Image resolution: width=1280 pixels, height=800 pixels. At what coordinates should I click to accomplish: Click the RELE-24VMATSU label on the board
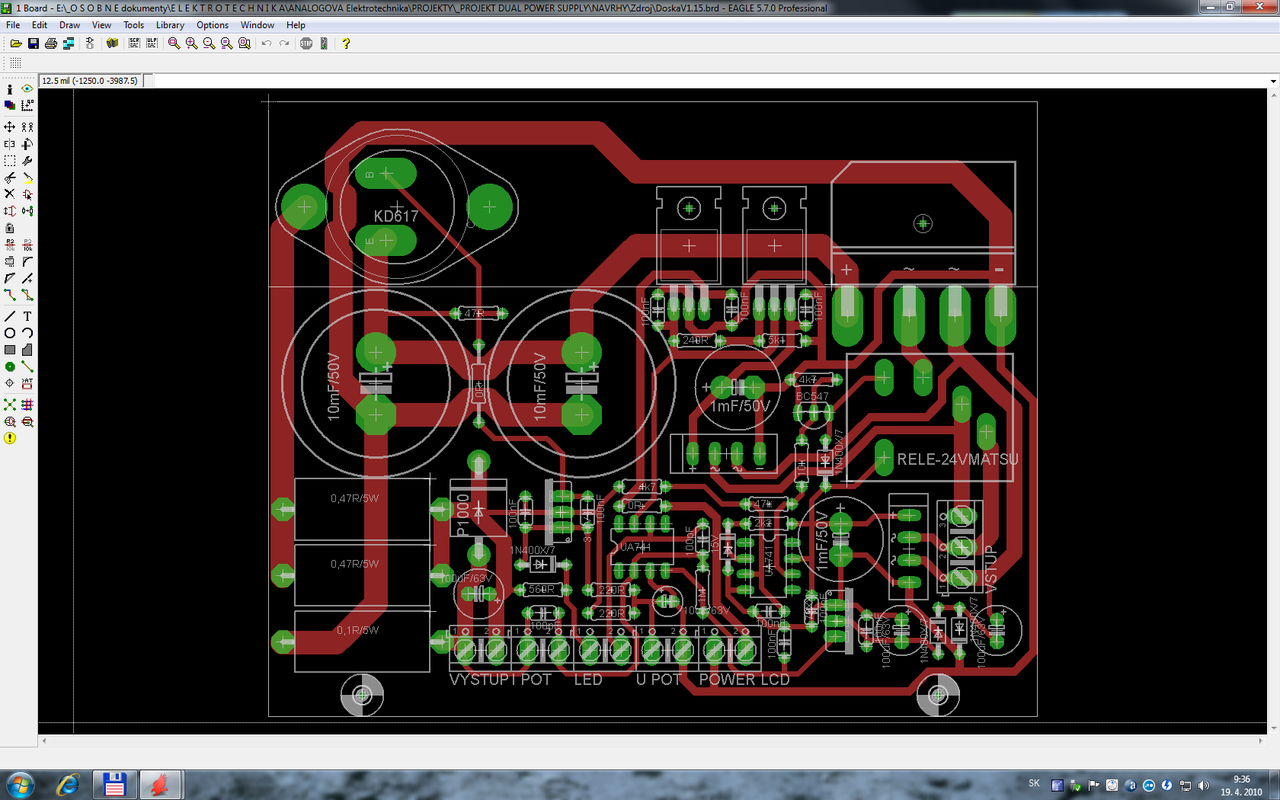(958, 460)
